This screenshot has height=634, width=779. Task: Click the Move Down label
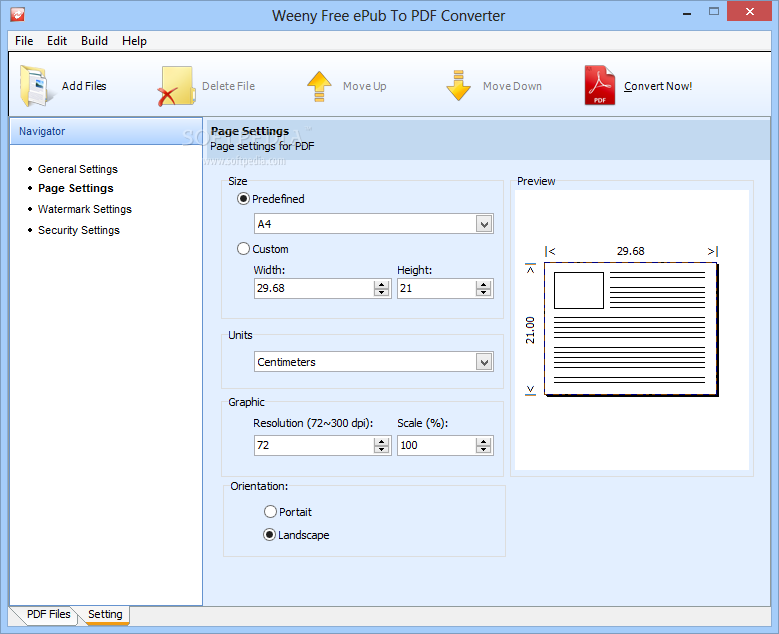(512, 86)
